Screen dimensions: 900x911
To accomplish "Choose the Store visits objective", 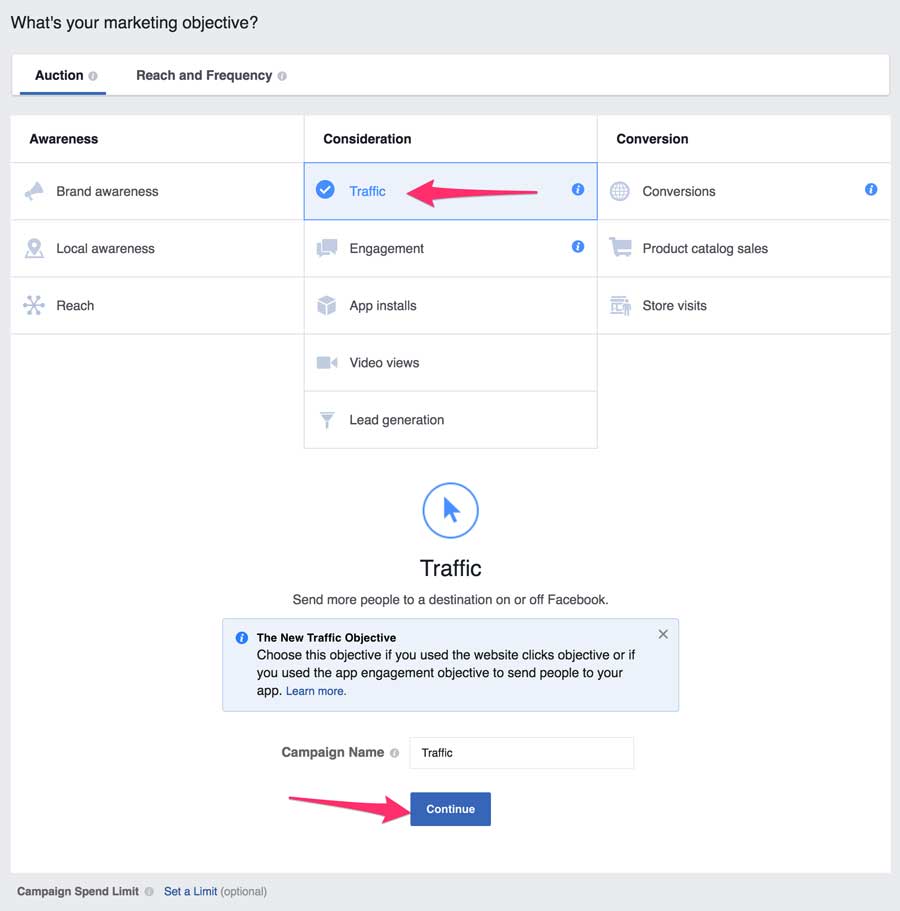I will pyautogui.click(x=744, y=306).
